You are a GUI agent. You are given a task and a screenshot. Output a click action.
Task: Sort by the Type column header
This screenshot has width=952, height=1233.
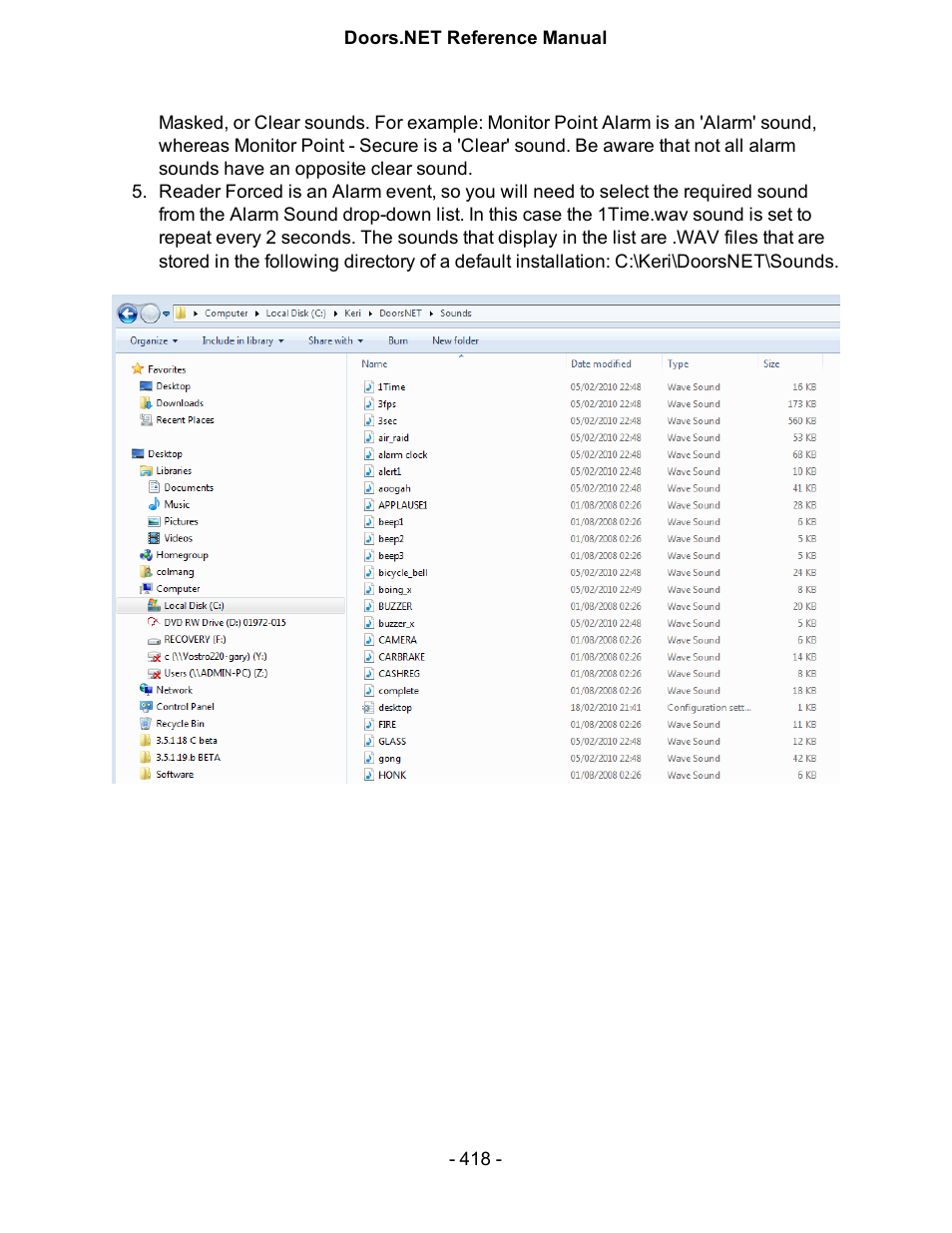[678, 364]
